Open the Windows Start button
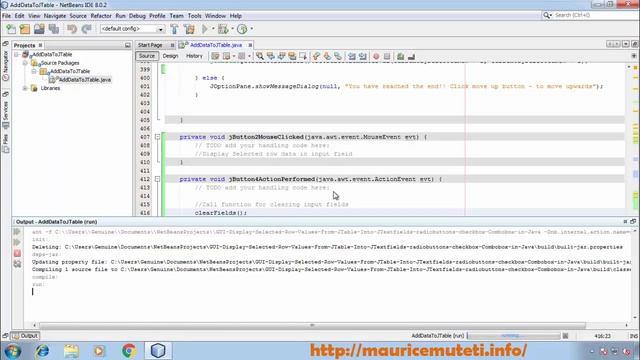Image resolution: width=640 pixels, height=360 pixels. pyautogui.click(x=12, y=351)
